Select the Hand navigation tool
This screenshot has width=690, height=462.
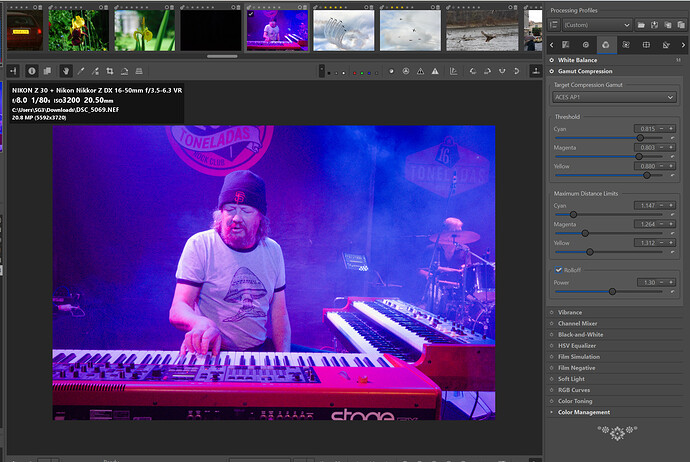65,71
